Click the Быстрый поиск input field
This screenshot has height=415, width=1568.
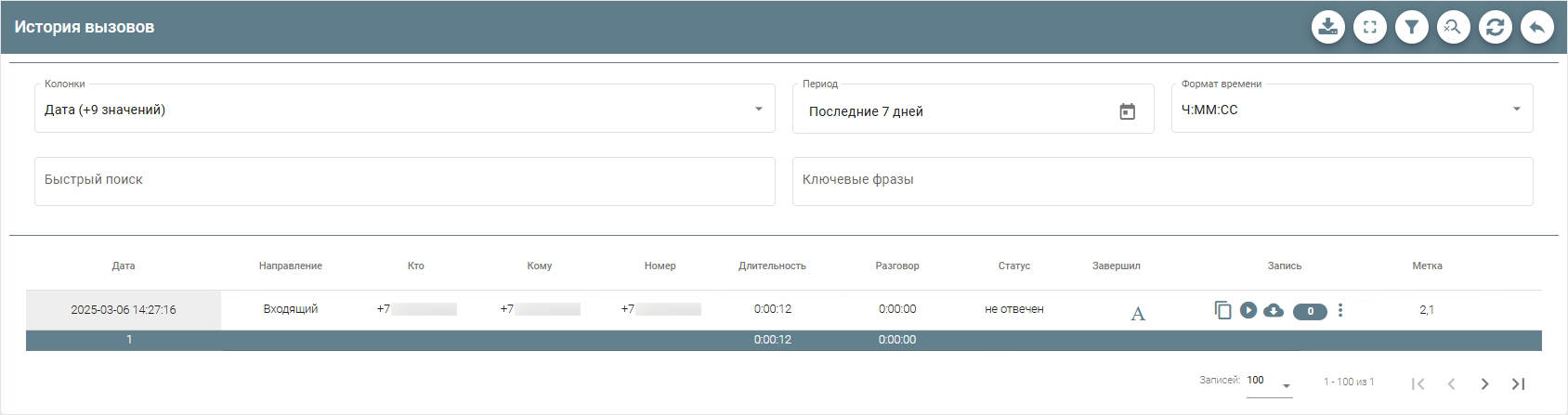(404, 181)
